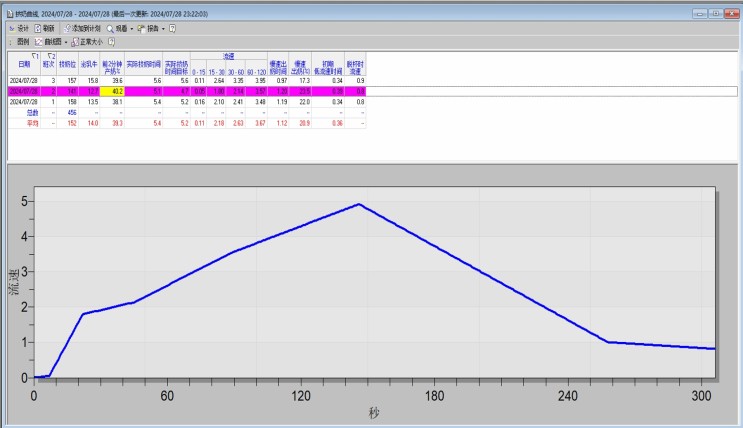743x428 pixels.
Task: Open the dropdown arrow next to 曲线图
Action: click(64, 42)
